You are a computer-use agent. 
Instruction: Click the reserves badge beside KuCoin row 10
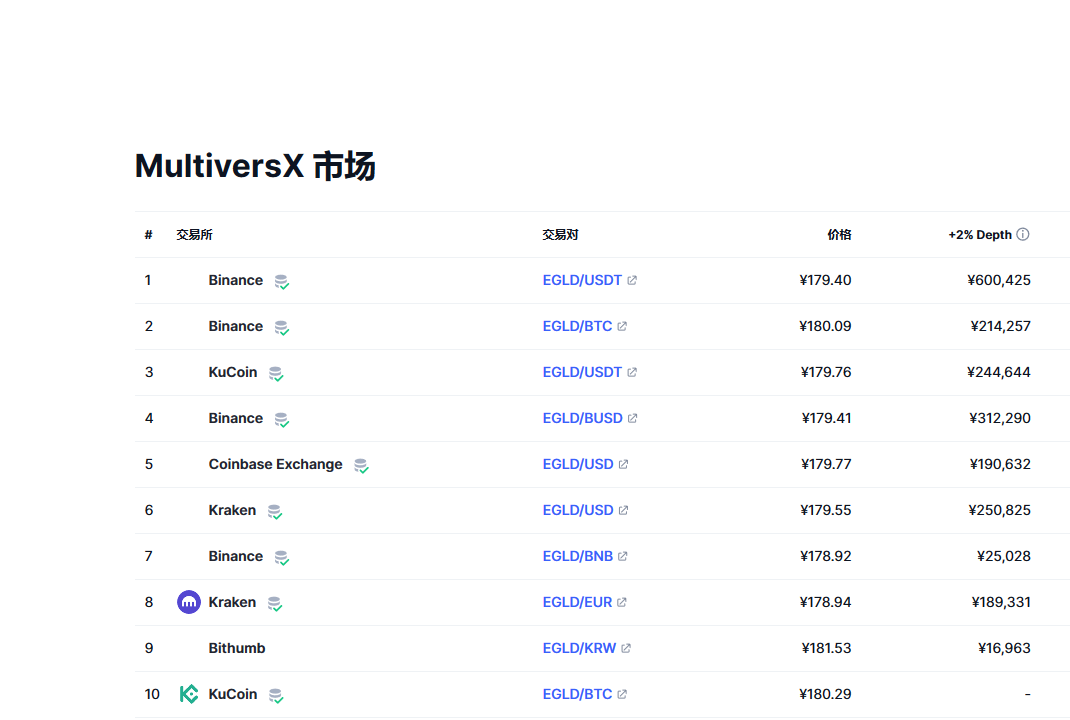click(x=276, y=695)
